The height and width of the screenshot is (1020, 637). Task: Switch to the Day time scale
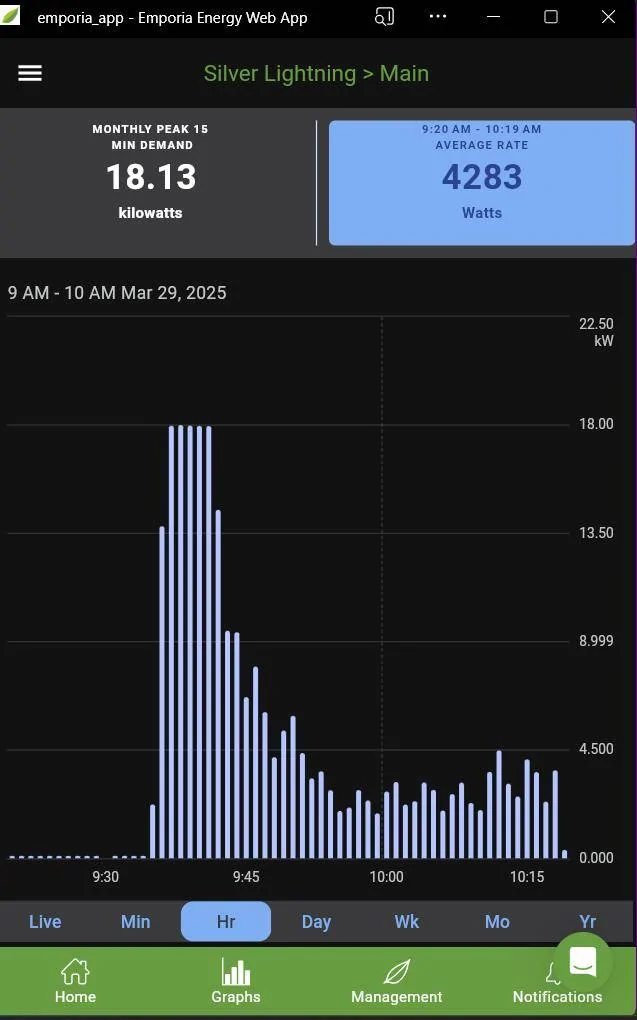316,922
